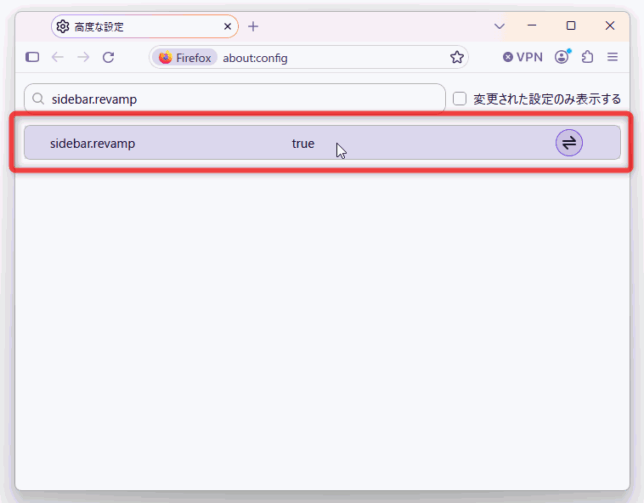The width and height of the screenshot is (644, 503).
Task: List all tabs with the chevron
Action: (x=499, y=27)
